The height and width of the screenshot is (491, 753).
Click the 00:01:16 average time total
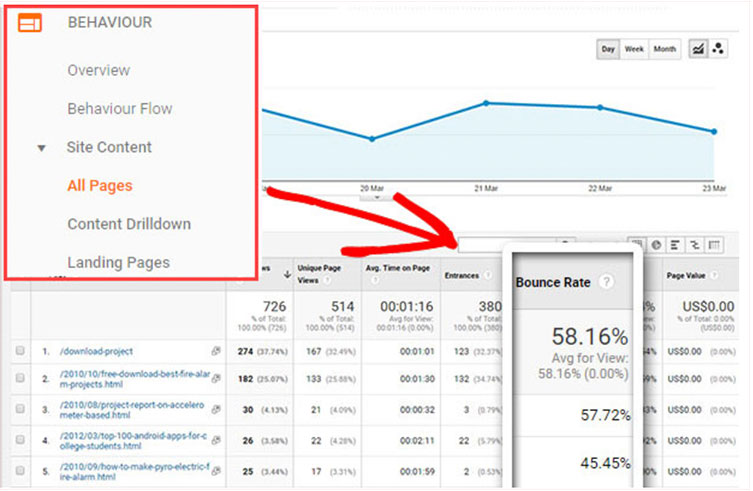coord(406,306)
